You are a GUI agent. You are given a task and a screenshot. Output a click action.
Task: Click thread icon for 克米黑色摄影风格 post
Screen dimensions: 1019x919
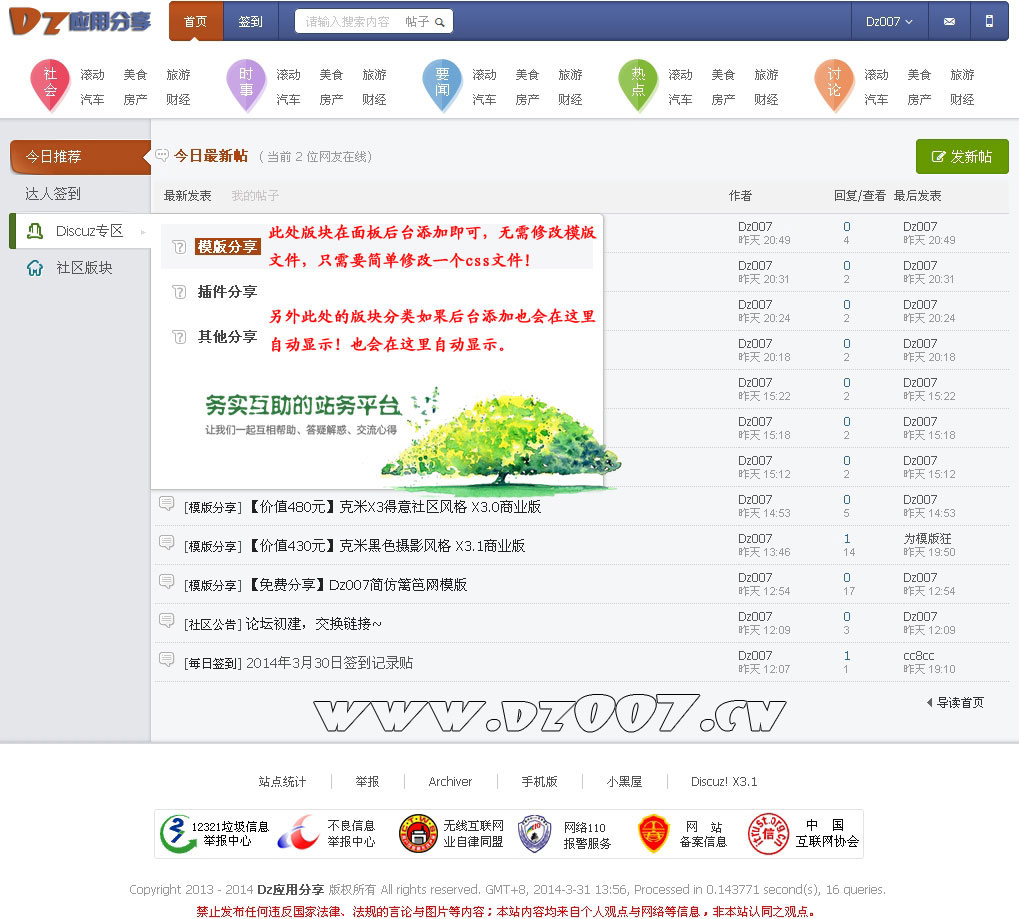click(166, 543)
